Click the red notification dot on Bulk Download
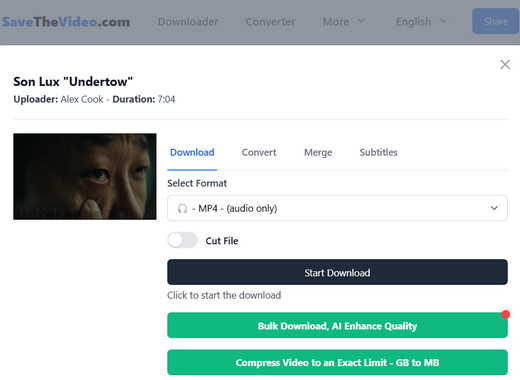This screenshot has width=520, height=380. [x=506, y=314]
